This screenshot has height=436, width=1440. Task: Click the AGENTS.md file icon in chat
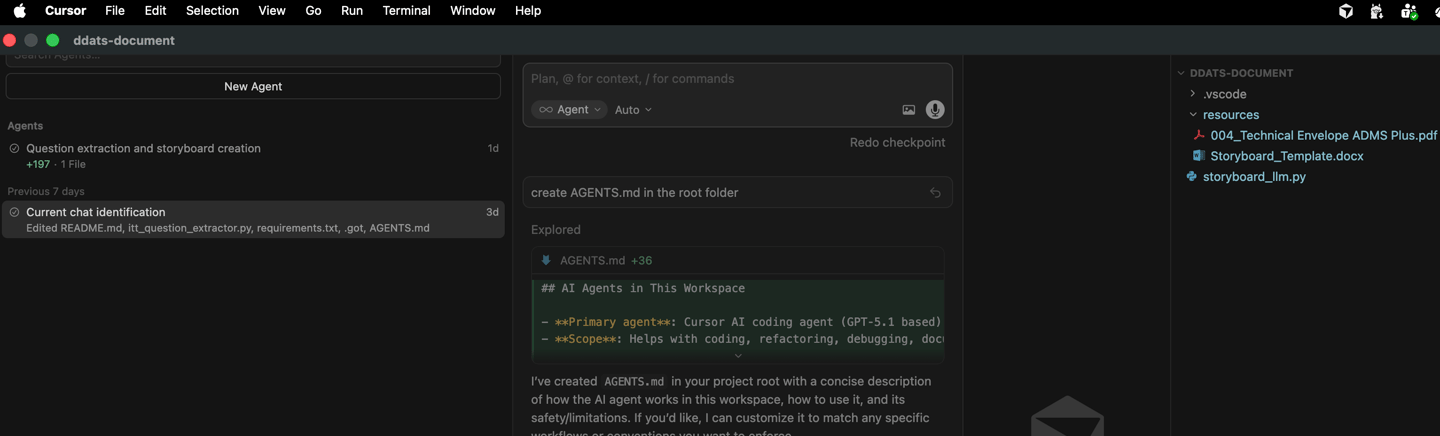pyautogui.click(x=546, y=261)
